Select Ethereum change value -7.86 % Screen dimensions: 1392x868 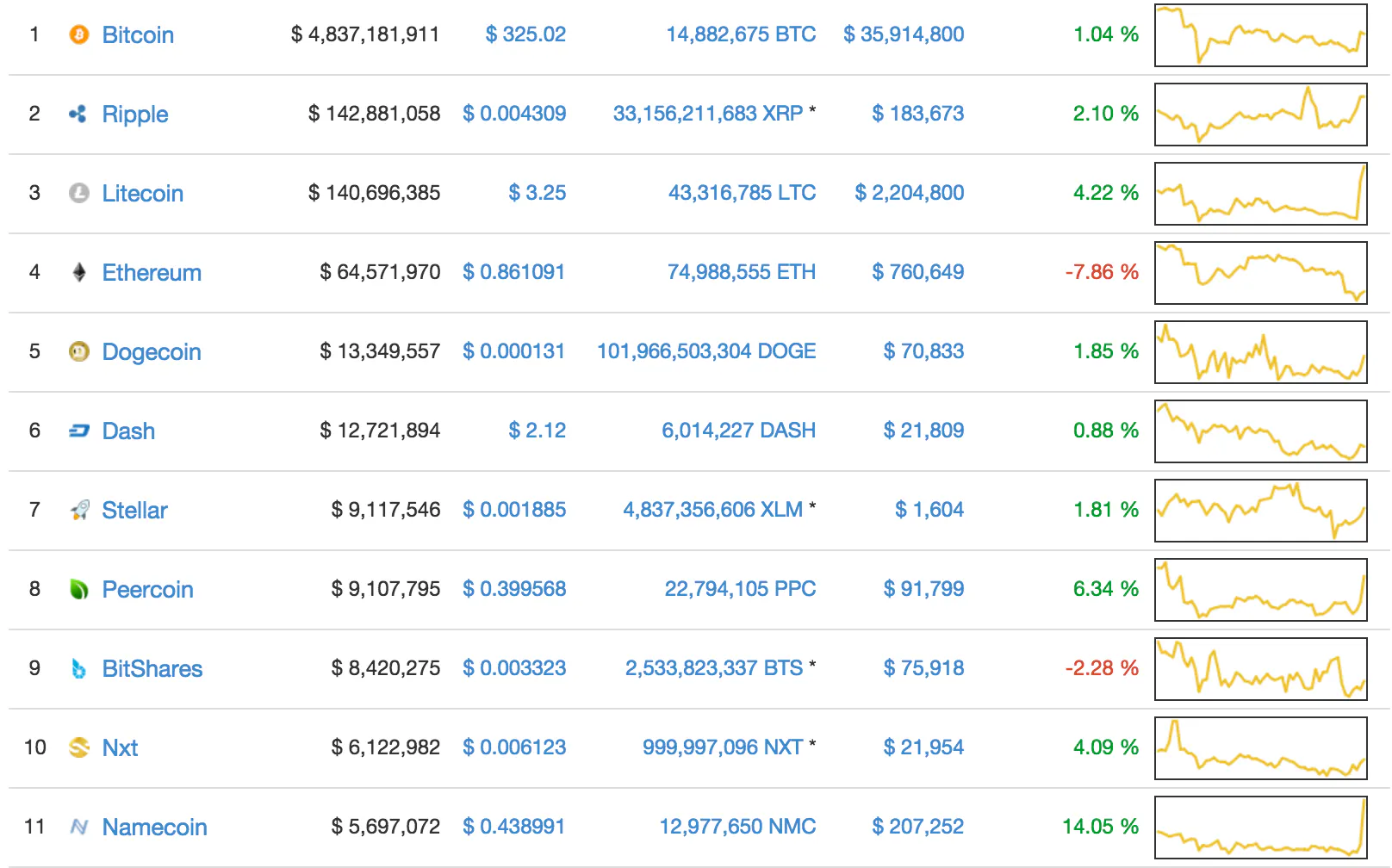coord(1102,272)
